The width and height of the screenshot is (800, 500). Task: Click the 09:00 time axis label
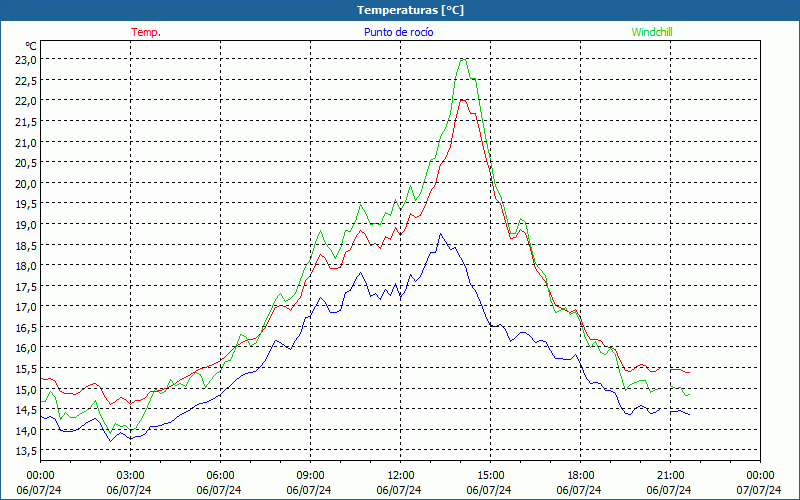coord(311,476)
